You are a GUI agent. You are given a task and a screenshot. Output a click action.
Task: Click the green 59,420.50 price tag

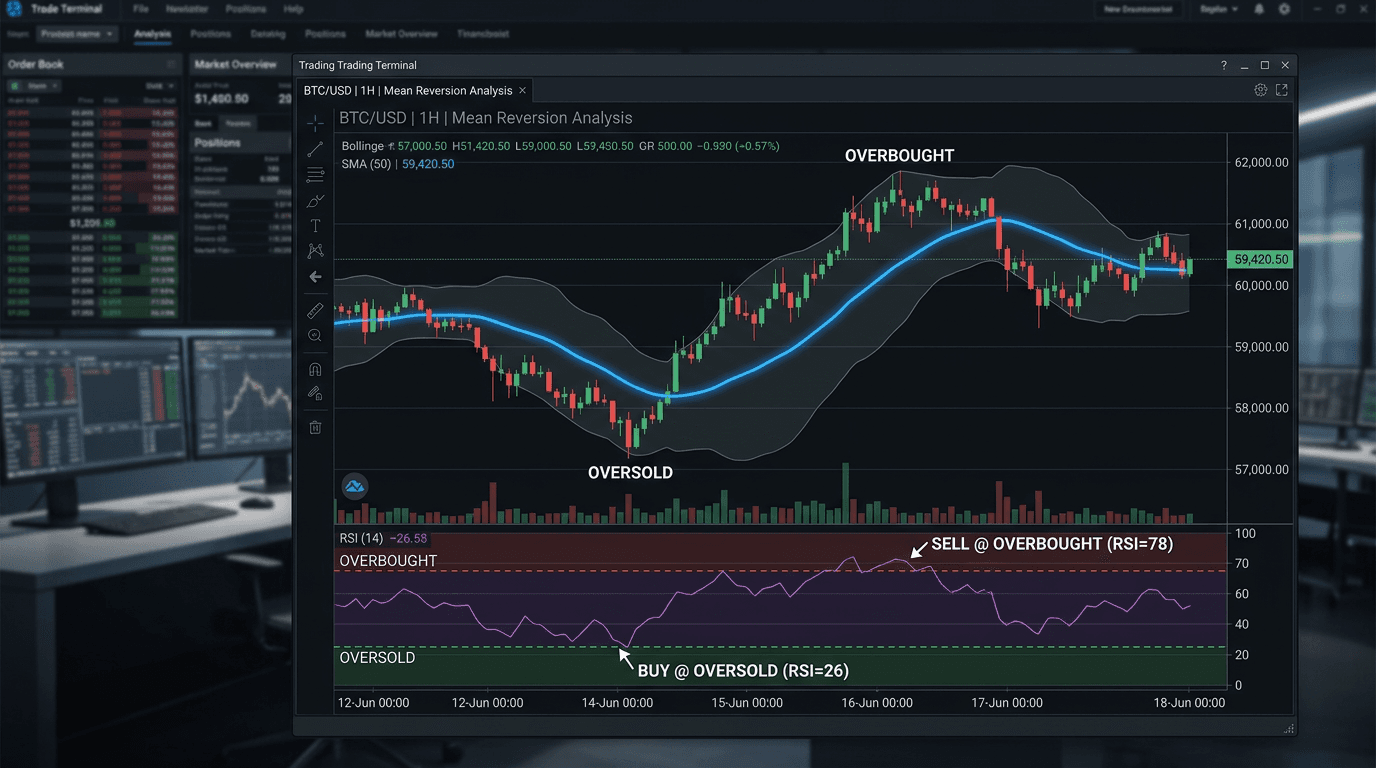(x=1259, y=259)
